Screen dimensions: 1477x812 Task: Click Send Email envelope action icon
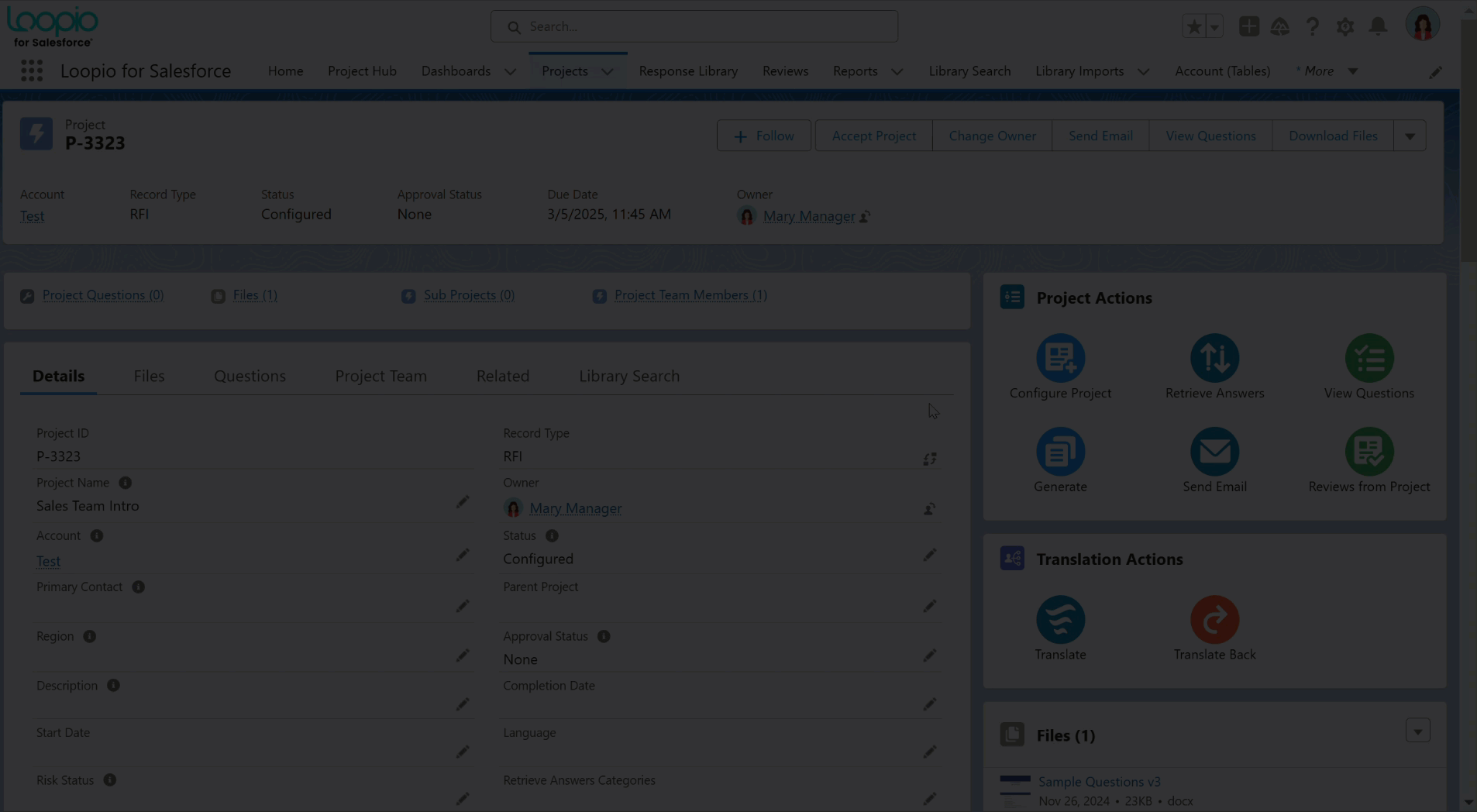1214,452
